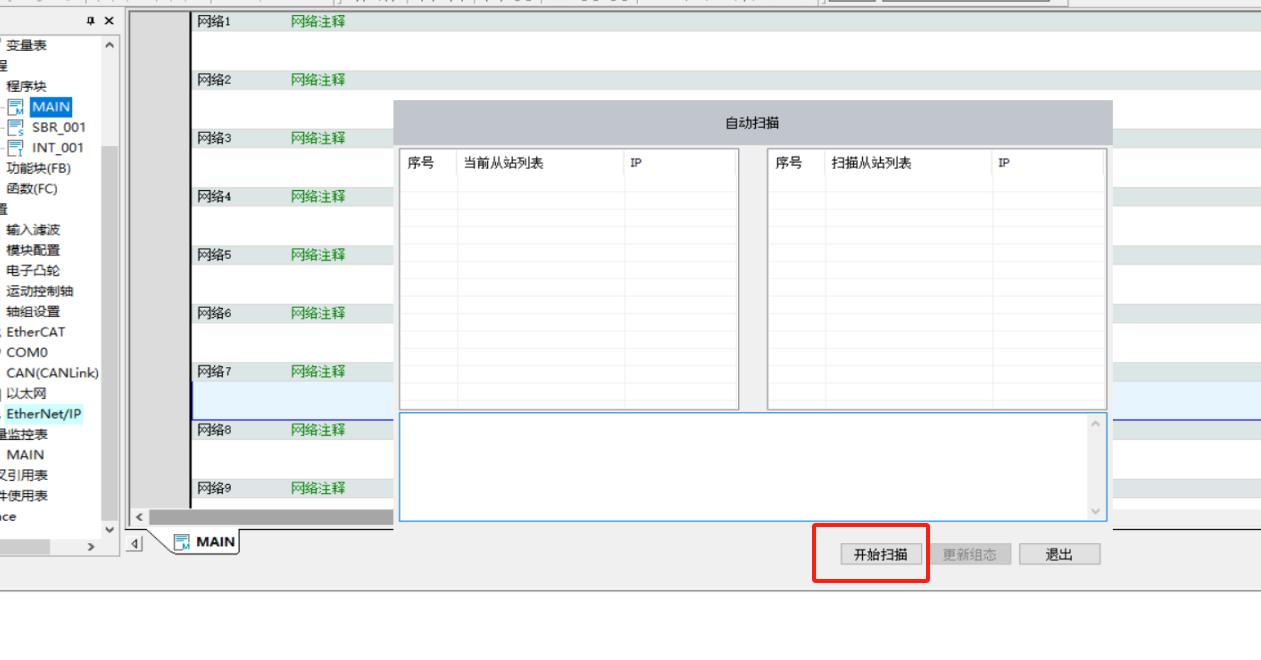Open 模块配置 in the tree
Screen dimensions: 1261x660
coord(33,250)
